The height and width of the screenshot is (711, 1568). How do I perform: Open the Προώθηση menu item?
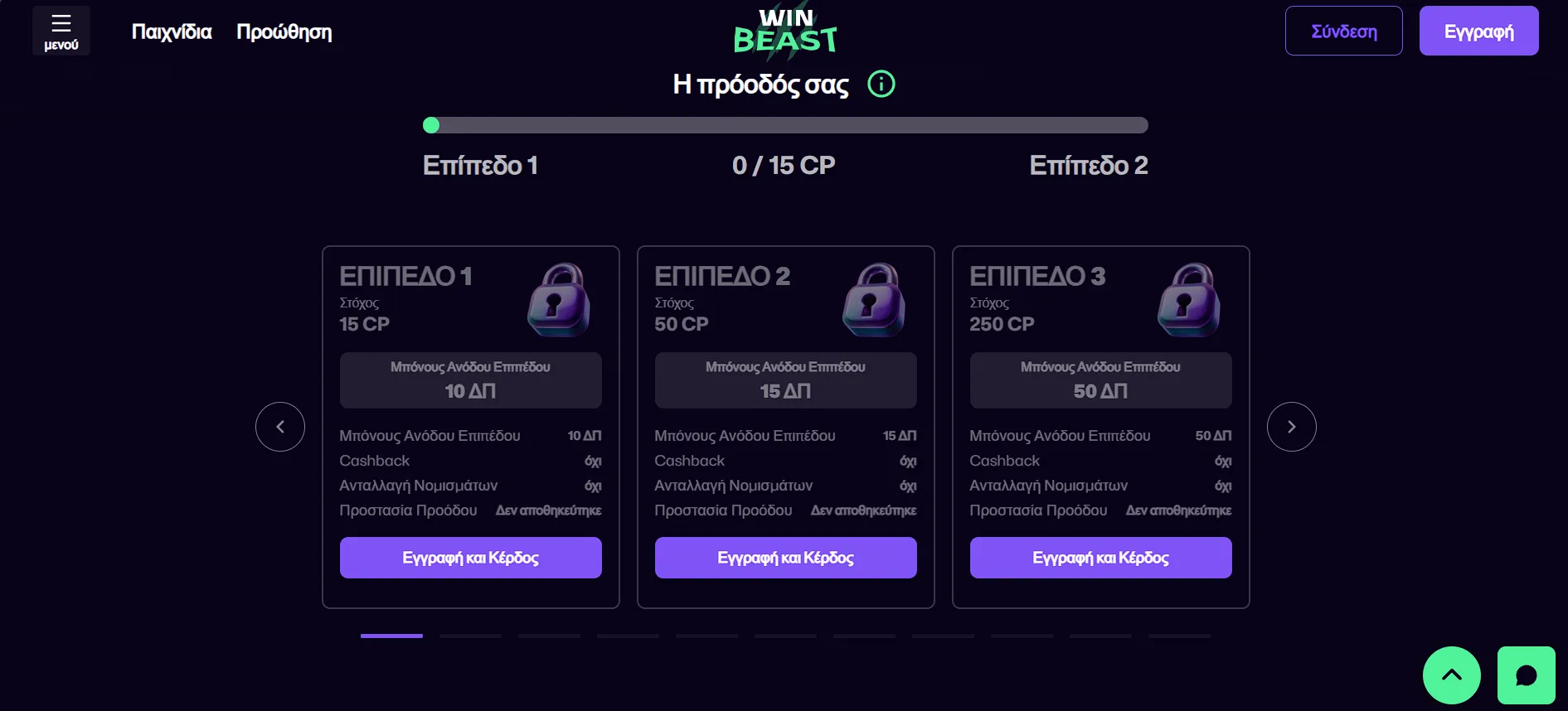point(284,31)
